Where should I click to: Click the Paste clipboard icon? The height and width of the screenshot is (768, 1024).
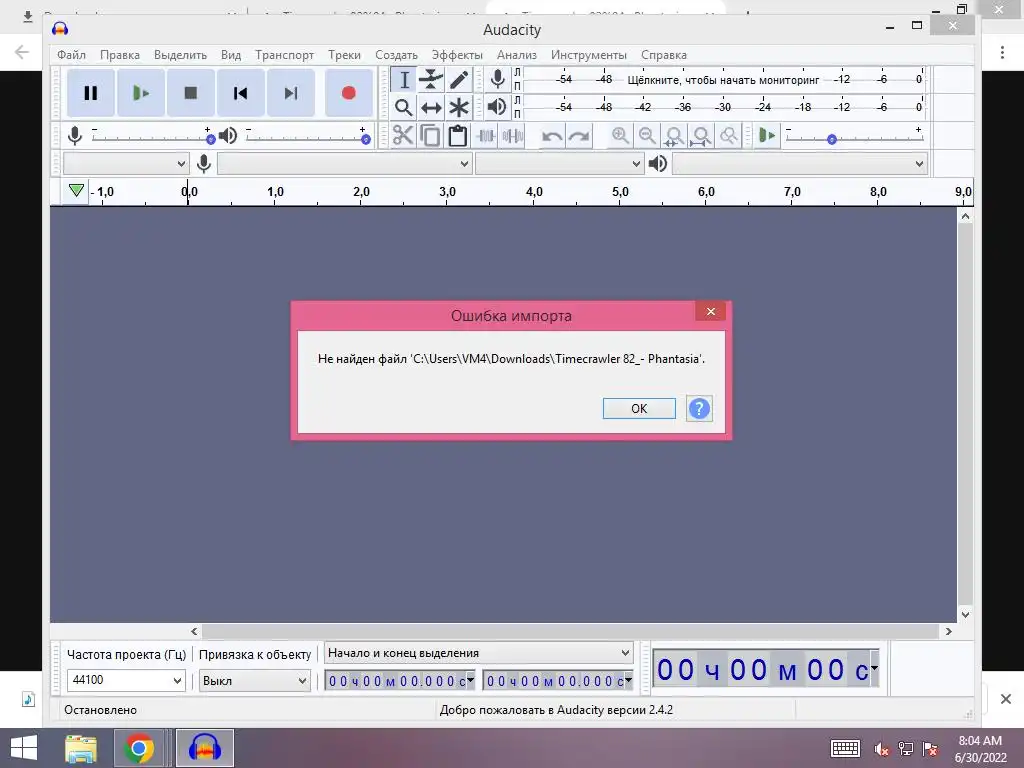click(458, 136)
